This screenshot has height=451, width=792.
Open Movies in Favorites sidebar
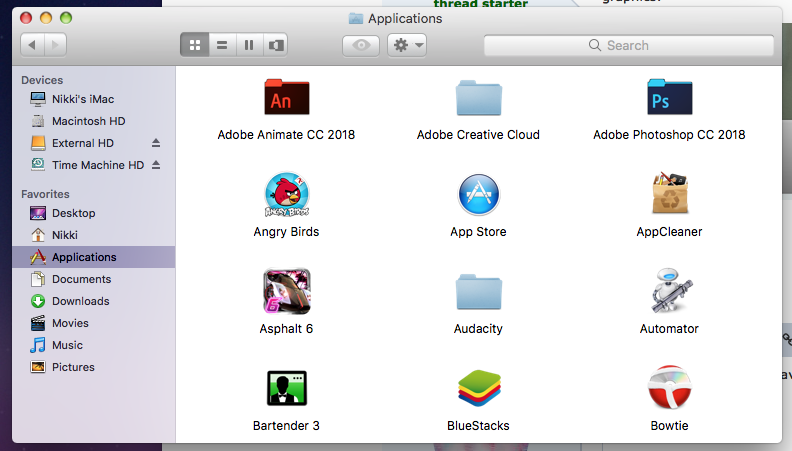click(93, 323)
